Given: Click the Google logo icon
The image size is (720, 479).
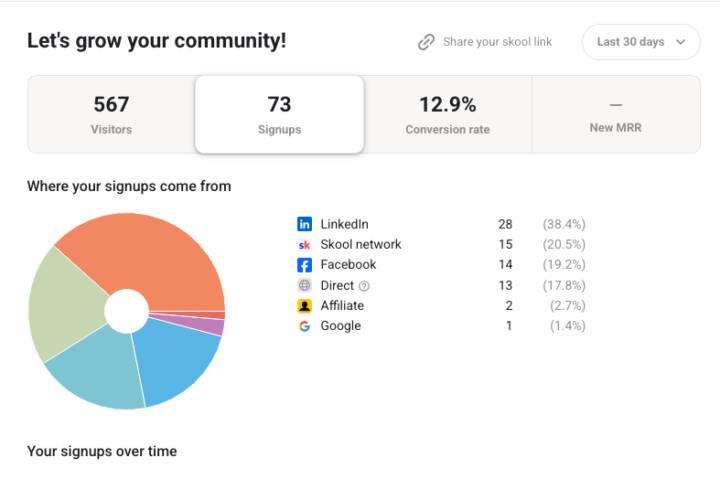Looking at the screenshot, I should click(x=305, y=326).
